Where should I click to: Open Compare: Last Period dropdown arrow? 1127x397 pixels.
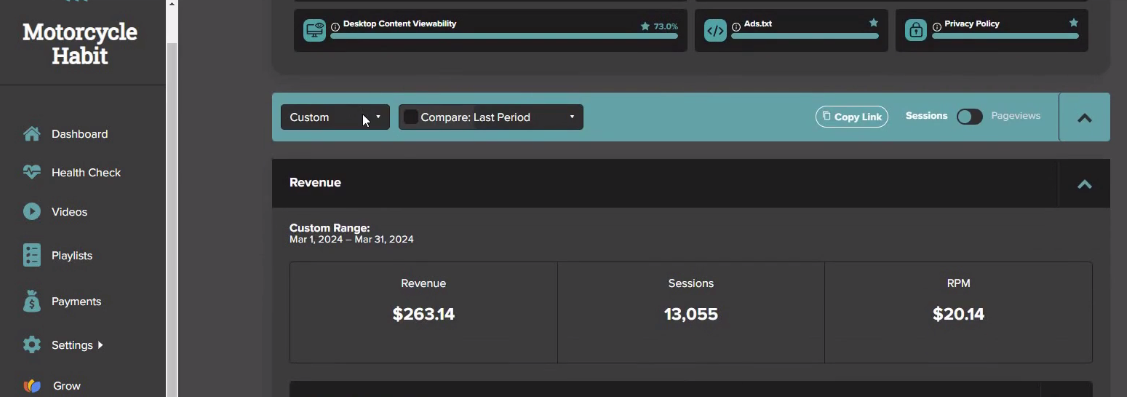pyautogui.click(x=572, y=117)
